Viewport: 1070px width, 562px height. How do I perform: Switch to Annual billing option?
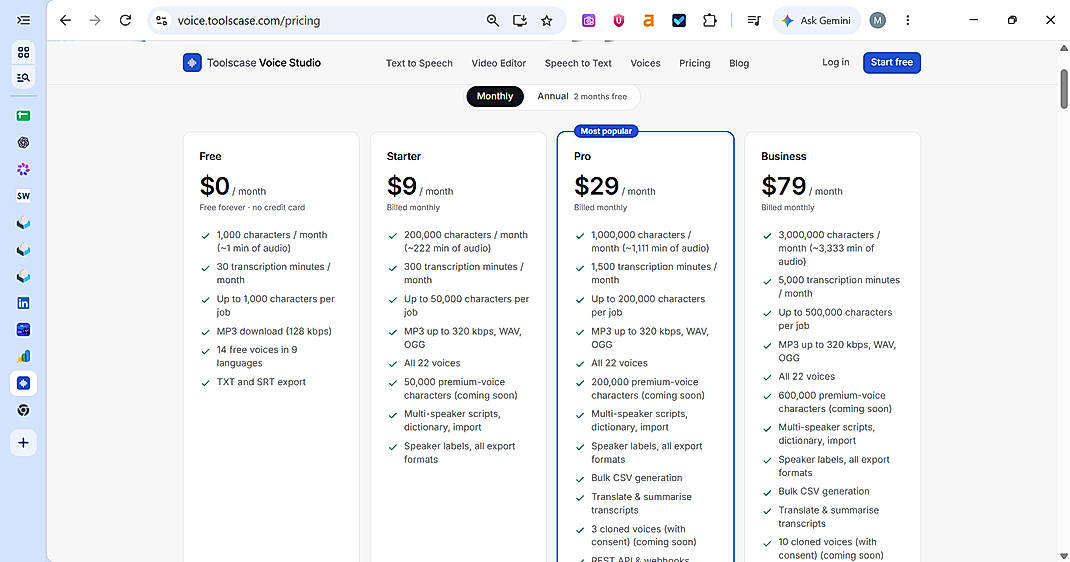pyautogui.click(x=581, y=96)
